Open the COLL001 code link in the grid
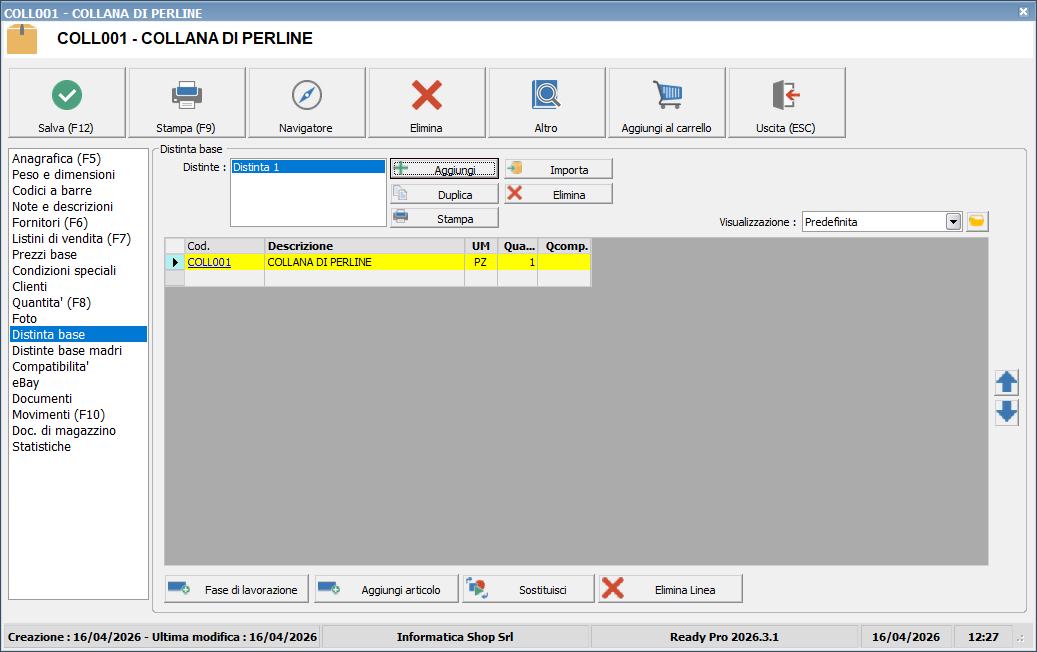Image resolution: width=1037 pixels, height=652 pixels. click(209, 262)
